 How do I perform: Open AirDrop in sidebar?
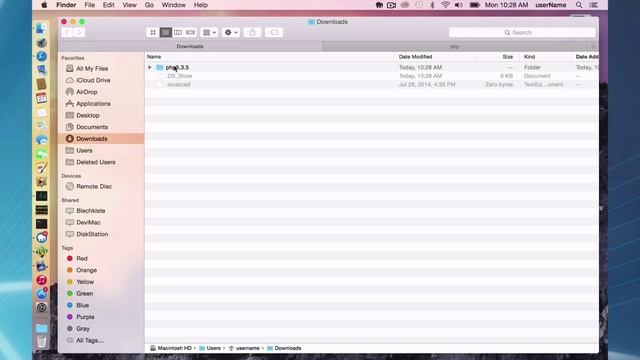tap(87, 92)
